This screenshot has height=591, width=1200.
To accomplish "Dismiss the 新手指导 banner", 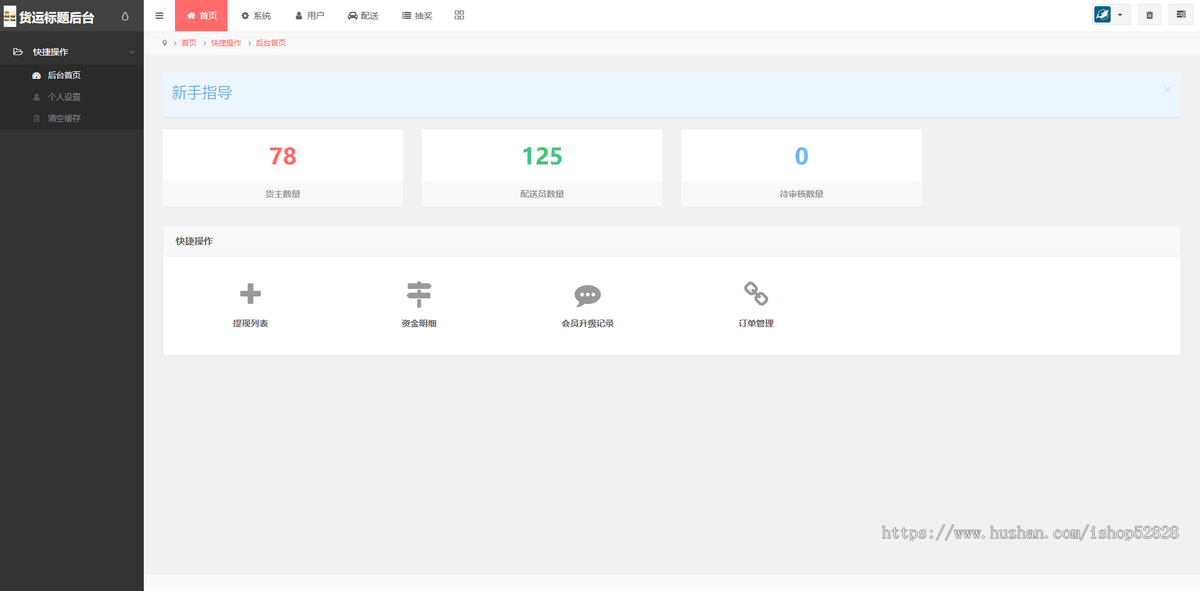I will (x=1166, y=90).
